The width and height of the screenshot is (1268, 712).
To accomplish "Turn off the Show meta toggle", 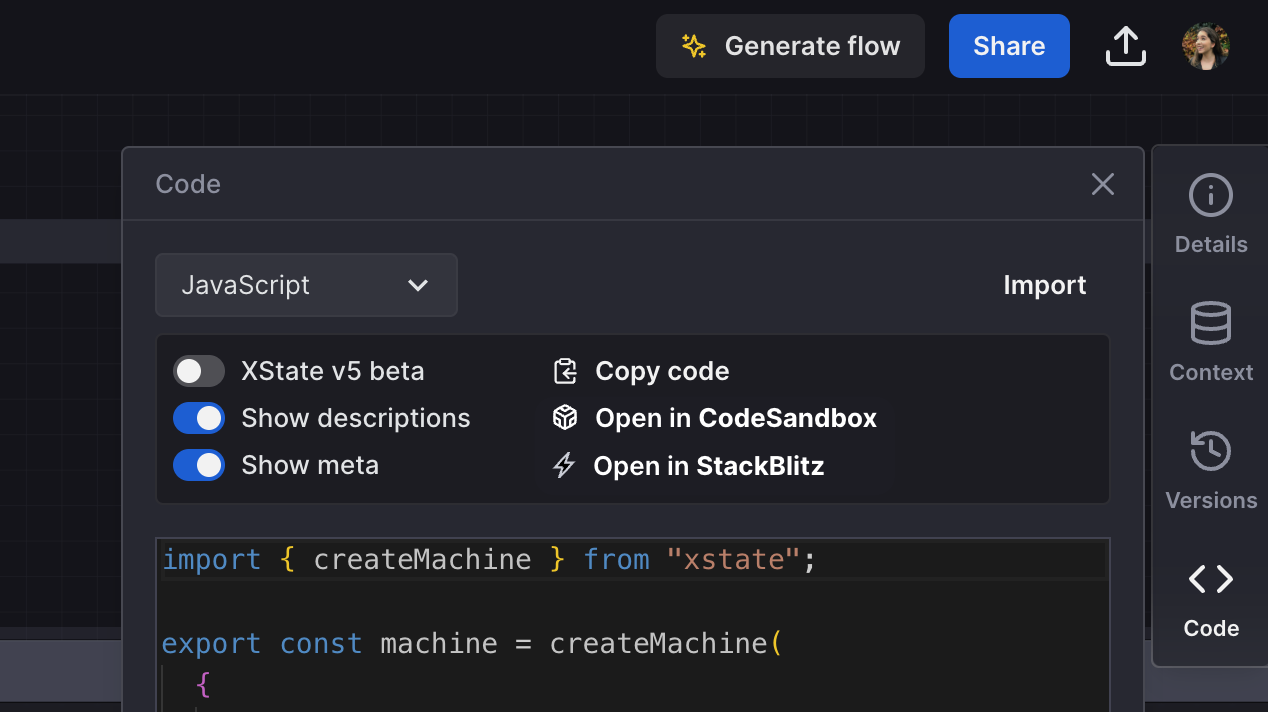I will [199, 465].
